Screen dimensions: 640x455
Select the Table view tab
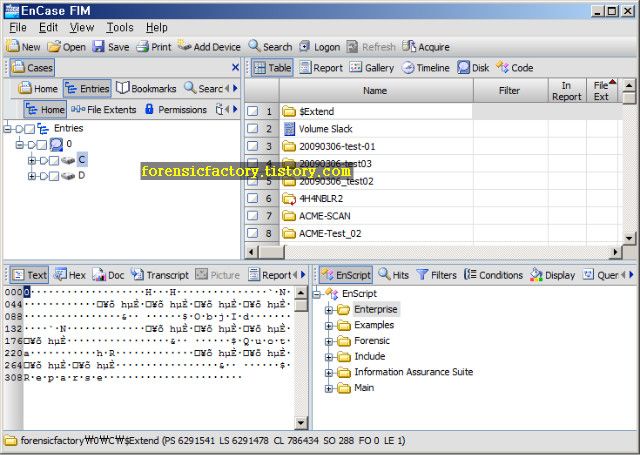[x=272, y=68]
